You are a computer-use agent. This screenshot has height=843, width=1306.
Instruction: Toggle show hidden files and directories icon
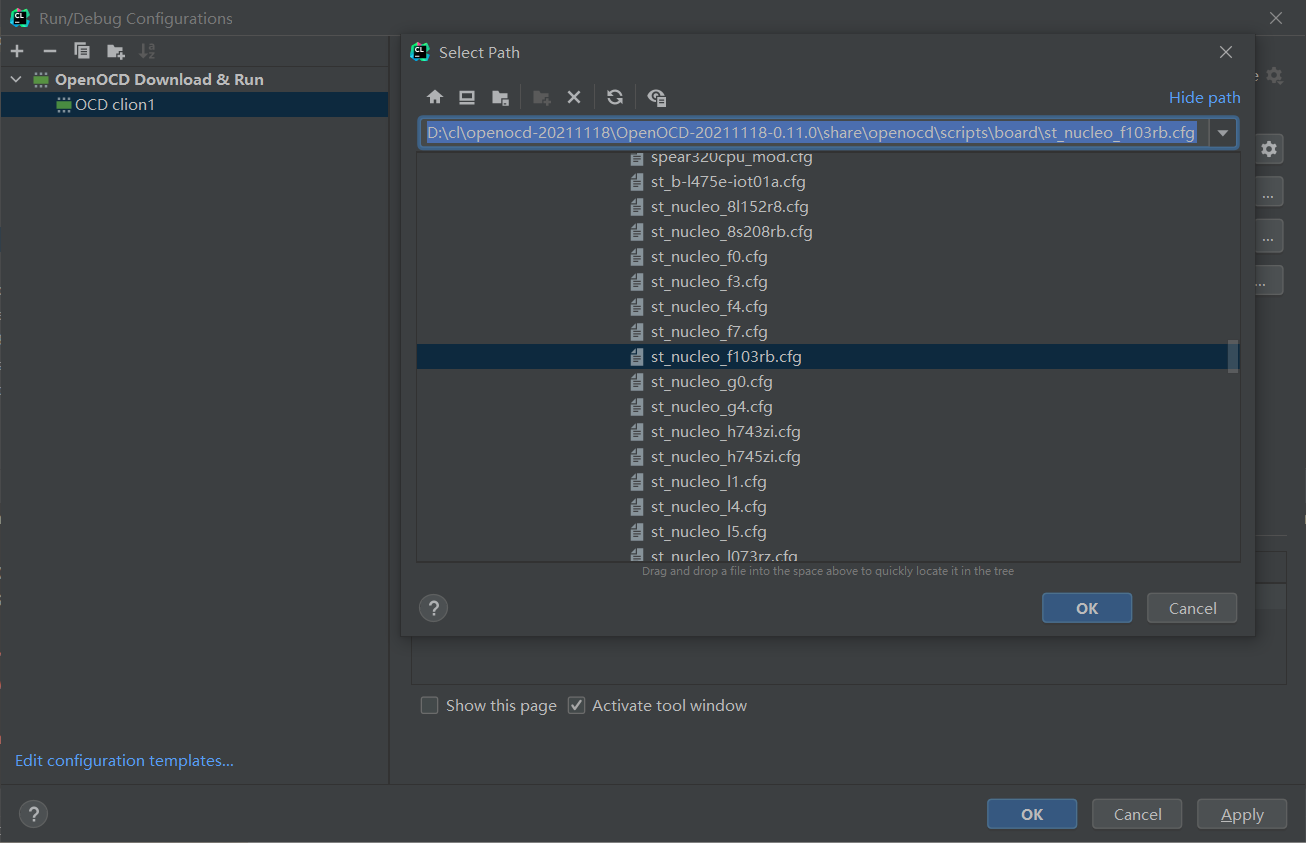click(x=657, y=97)
